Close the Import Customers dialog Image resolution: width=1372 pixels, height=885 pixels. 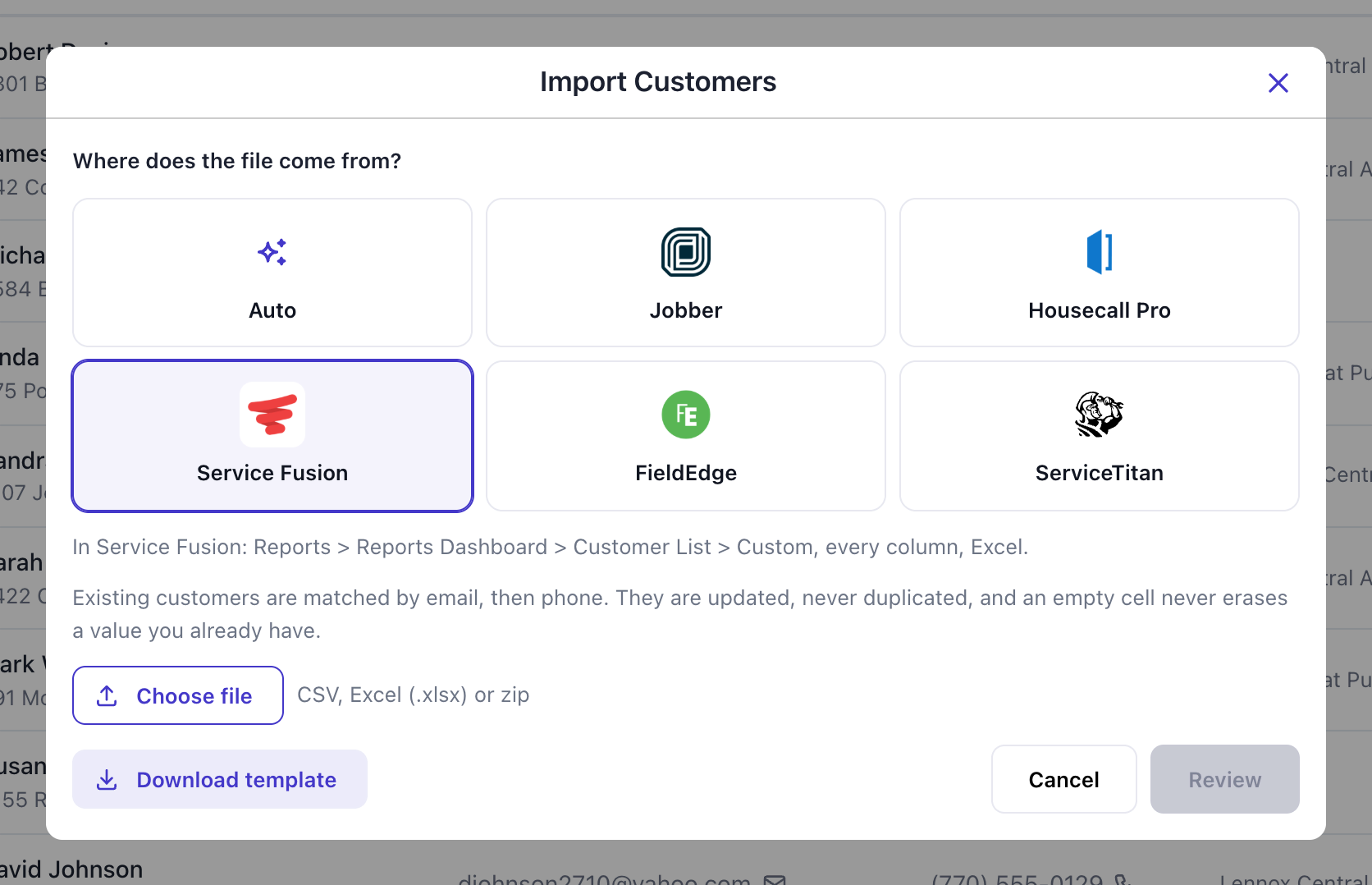coord(1278,83)
